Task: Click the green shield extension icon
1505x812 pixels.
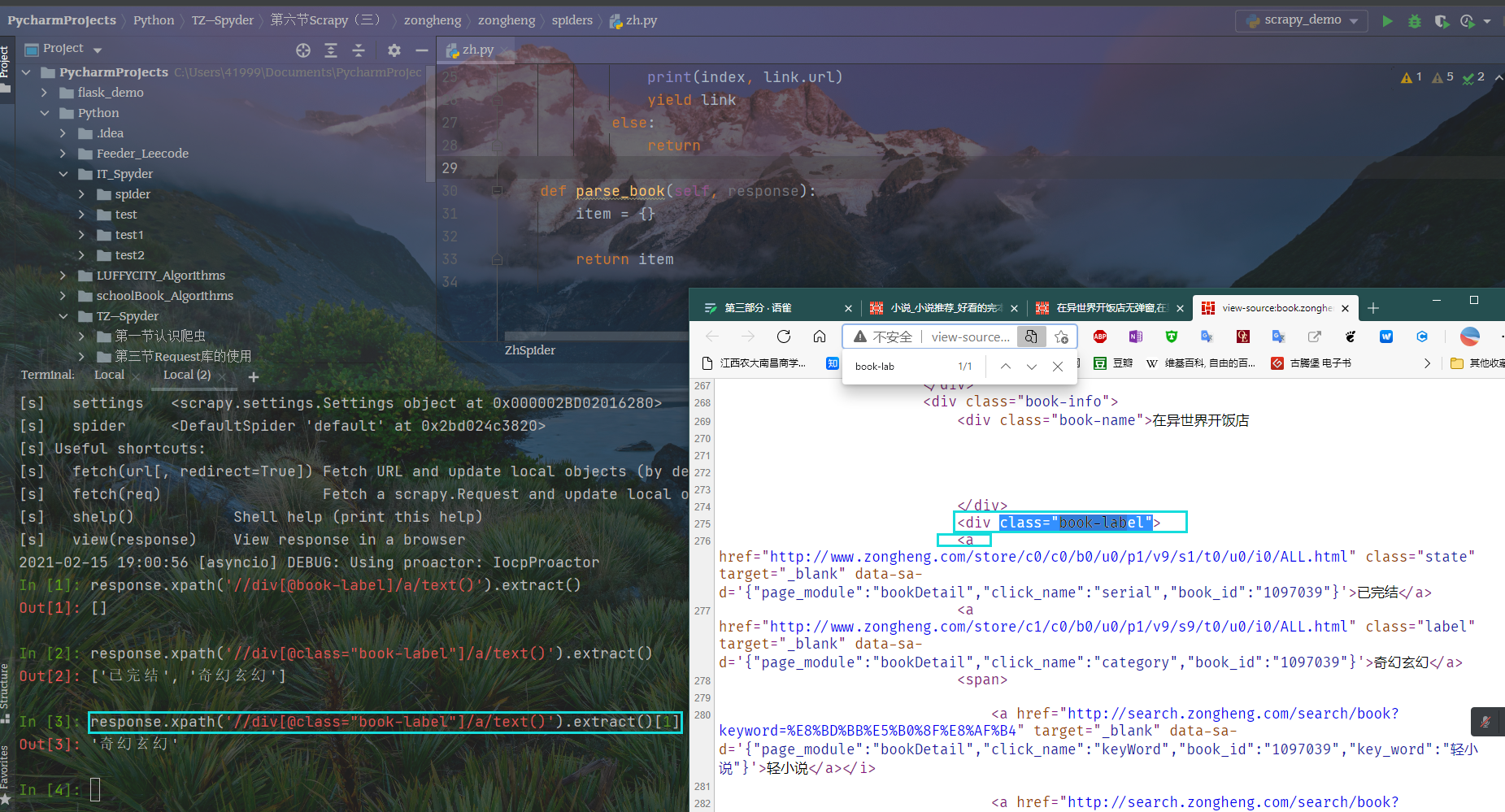Action: pyautogui.click(x=1172, y=337)
